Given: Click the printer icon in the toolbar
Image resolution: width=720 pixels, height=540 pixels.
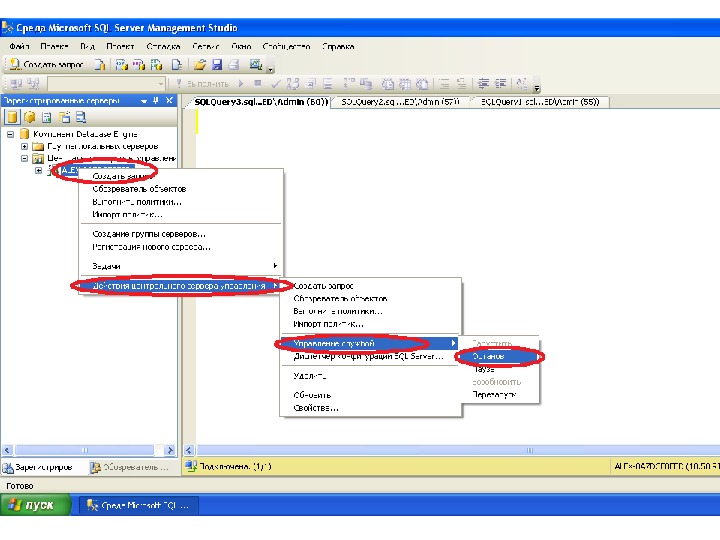Looking at the screenshot, I should tap(234, 65).
